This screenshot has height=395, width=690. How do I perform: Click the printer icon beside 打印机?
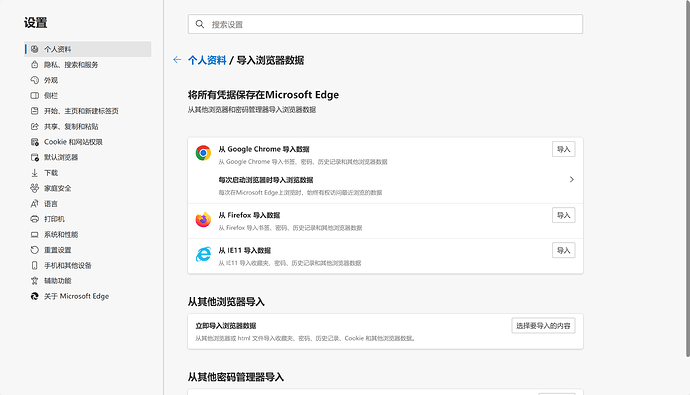tap(34, 219)
